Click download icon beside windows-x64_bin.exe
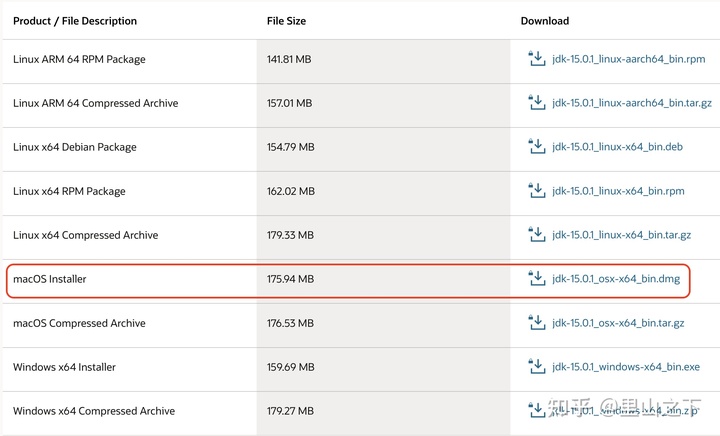 536,367
